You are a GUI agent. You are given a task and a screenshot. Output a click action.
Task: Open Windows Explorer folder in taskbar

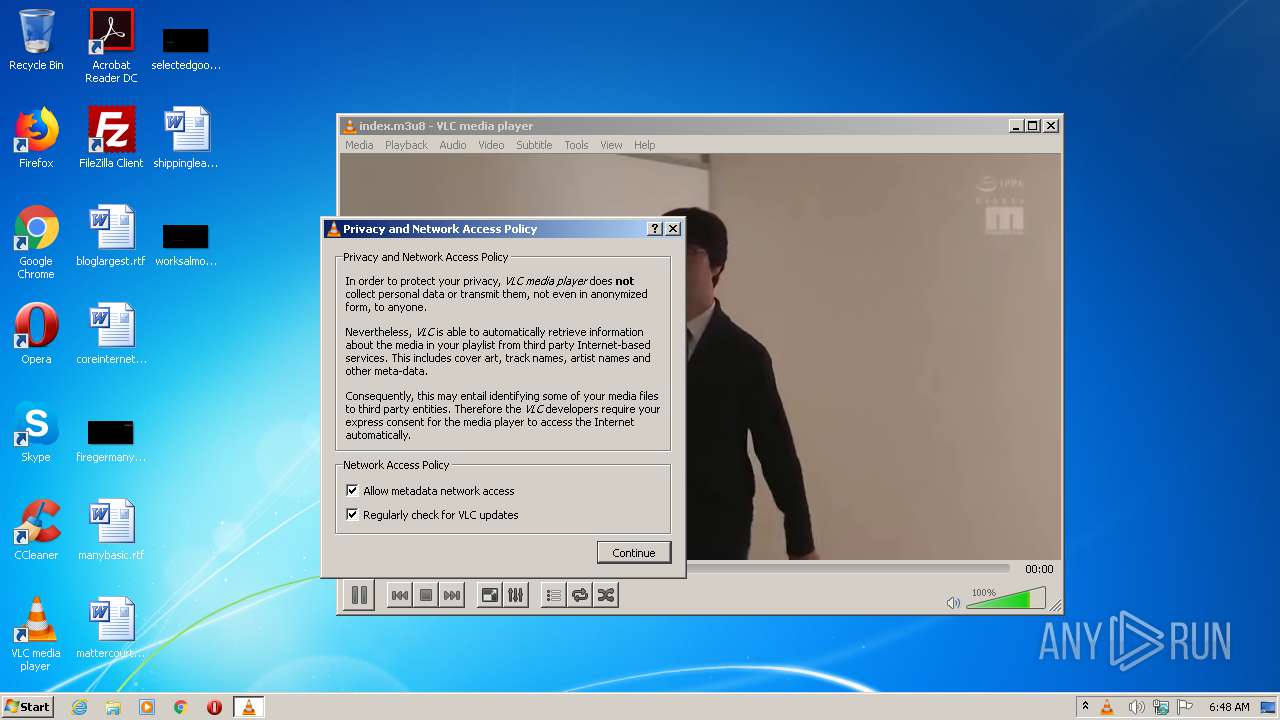click(113, 707)
